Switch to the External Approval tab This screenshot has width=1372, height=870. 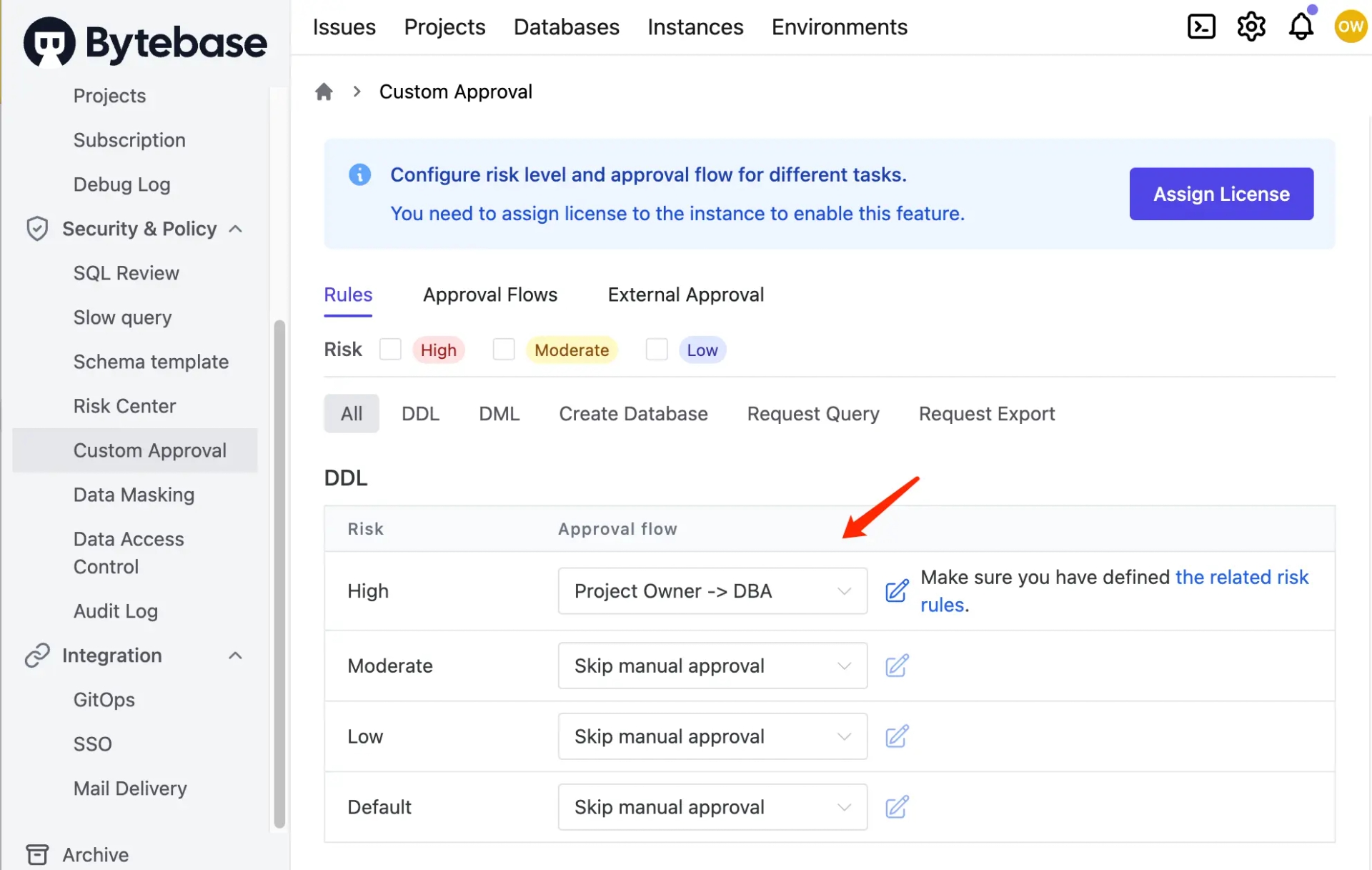point(686,295)
